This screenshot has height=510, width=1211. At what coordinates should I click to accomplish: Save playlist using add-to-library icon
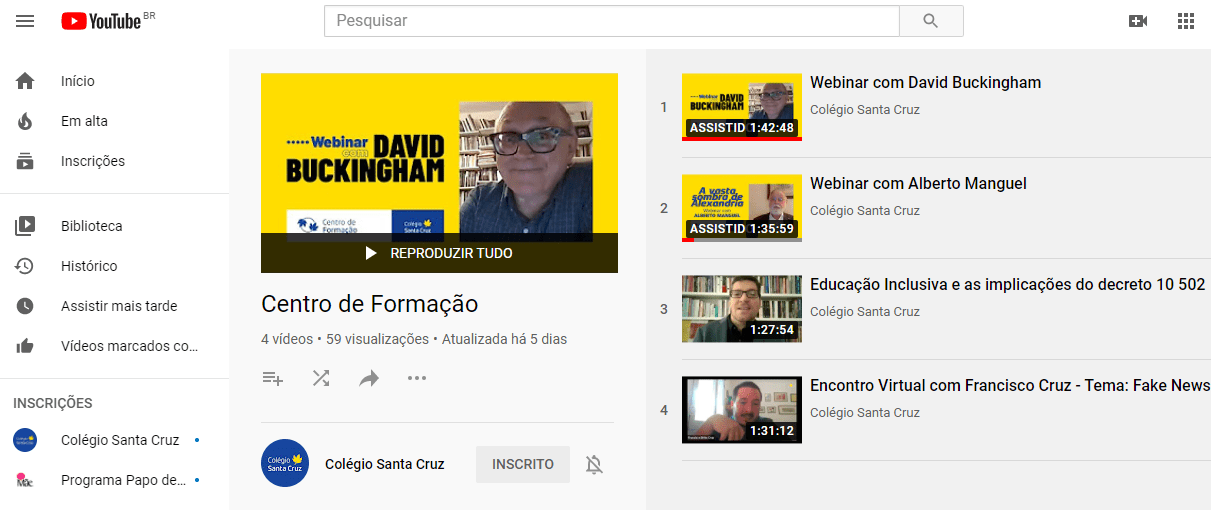click(272, 378)
